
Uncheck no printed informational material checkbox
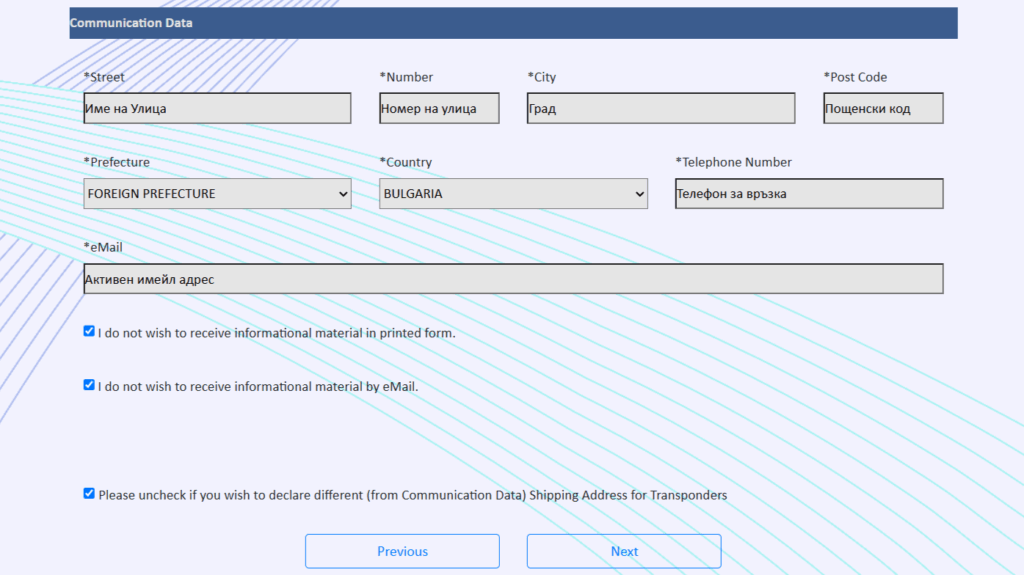89,331
